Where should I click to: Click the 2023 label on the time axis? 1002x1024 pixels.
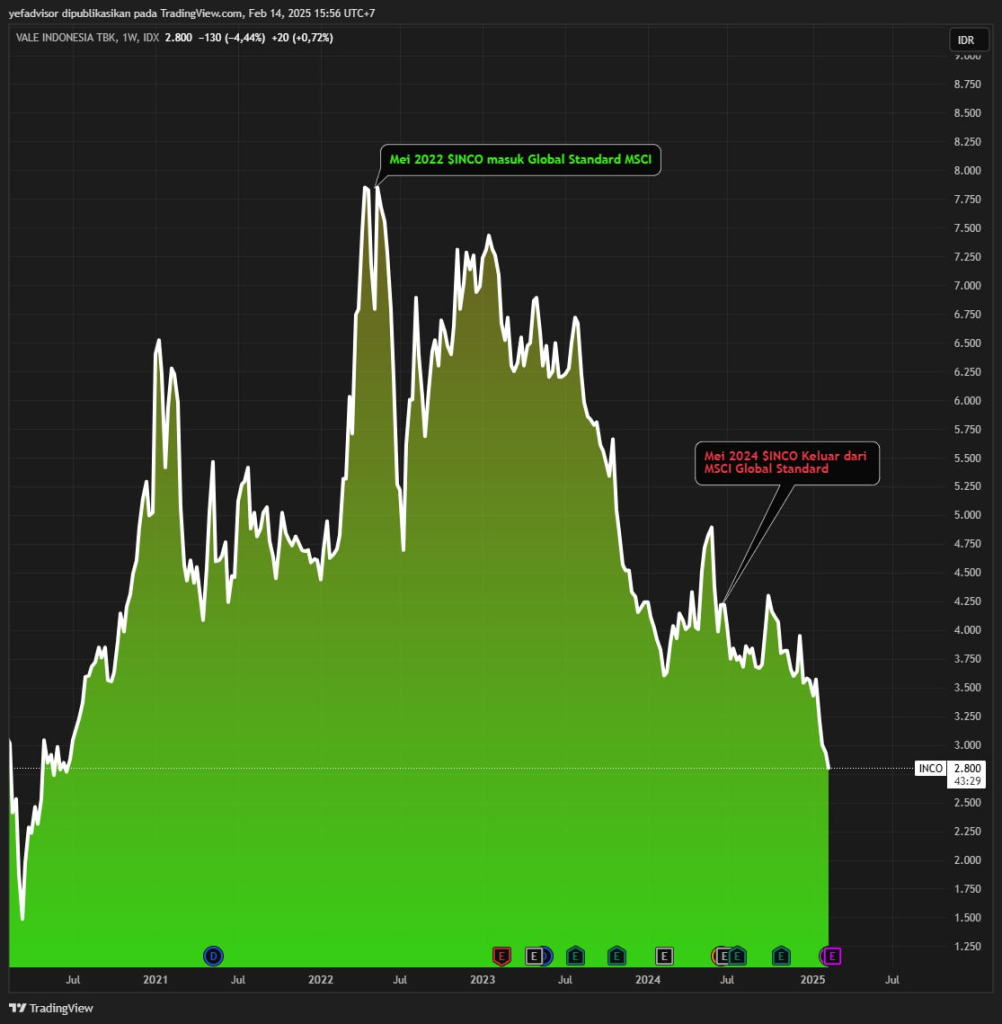[x=483, y=980]
